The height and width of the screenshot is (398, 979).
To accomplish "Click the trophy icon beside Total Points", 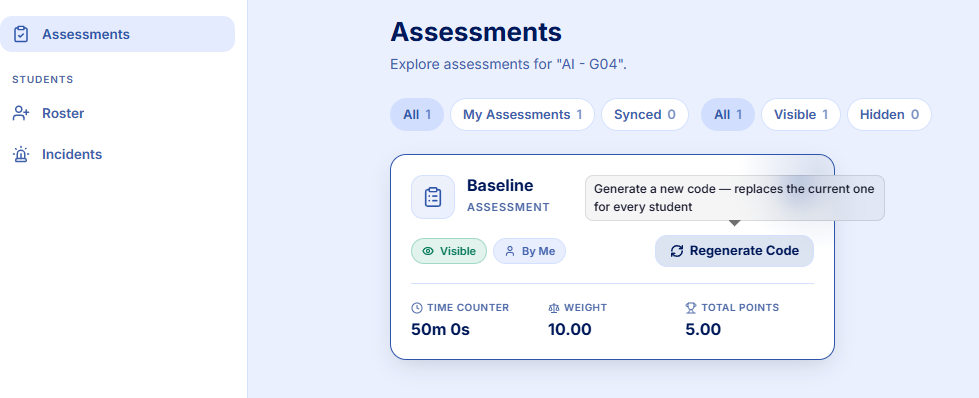I will [691, 307].
